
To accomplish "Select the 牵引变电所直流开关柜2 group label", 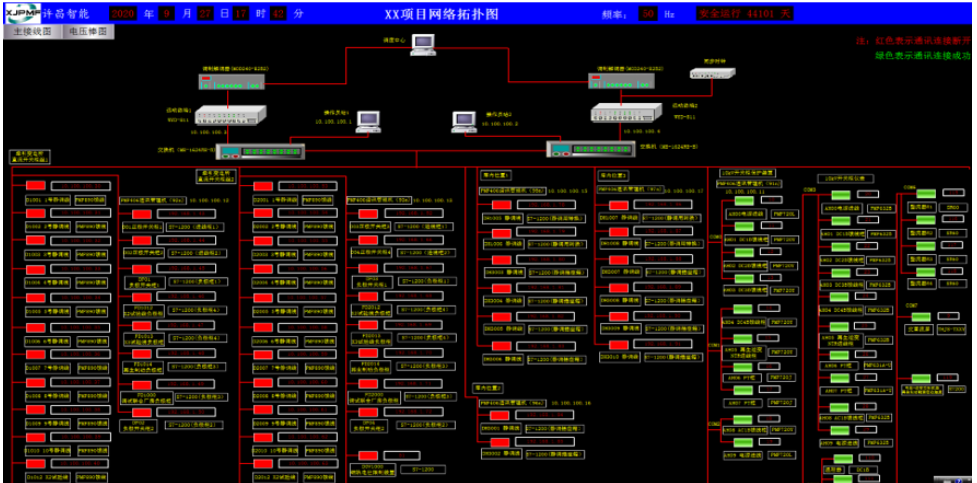I will click(x=217, y=175).
